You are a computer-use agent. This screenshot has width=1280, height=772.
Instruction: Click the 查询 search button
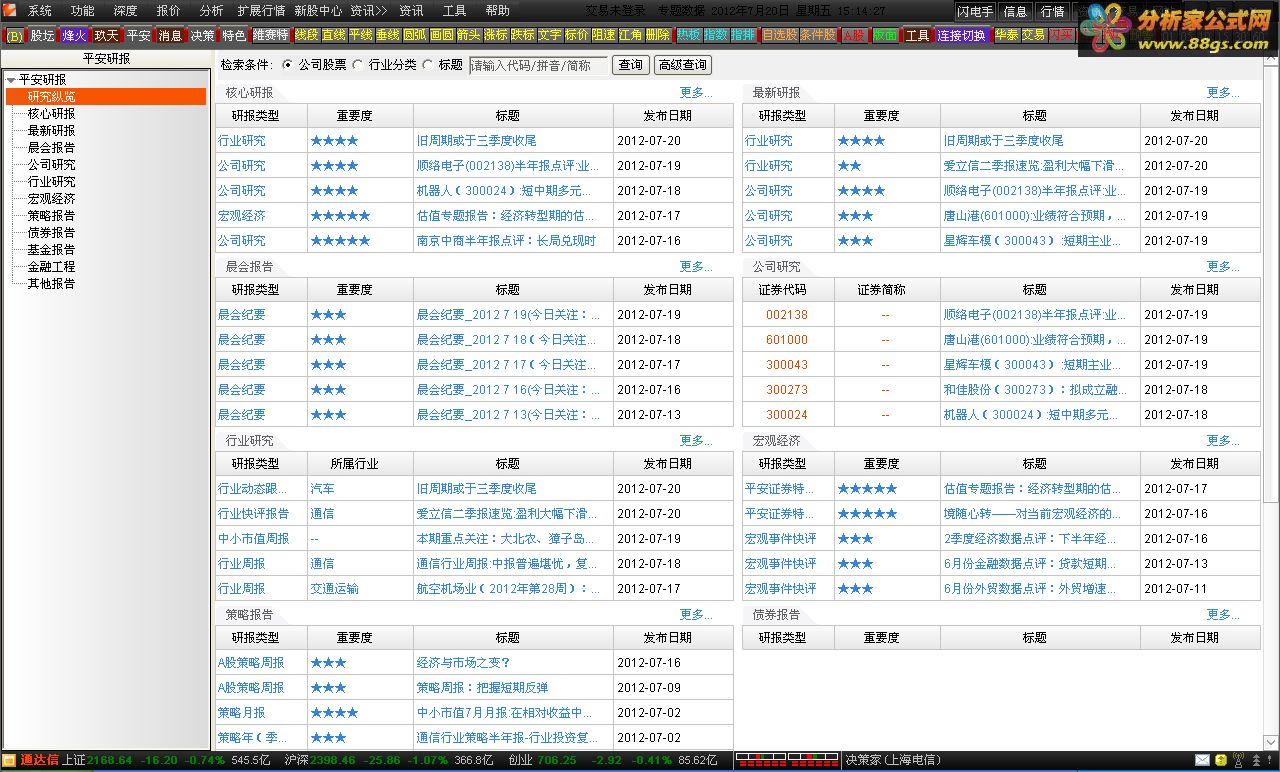click(630, 65)
